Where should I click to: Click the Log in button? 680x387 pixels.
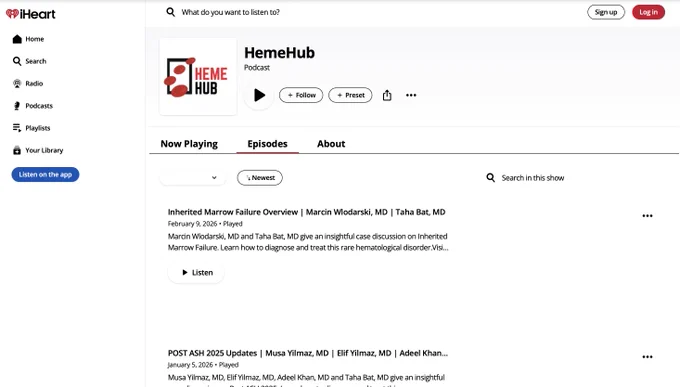click(648, 12)
